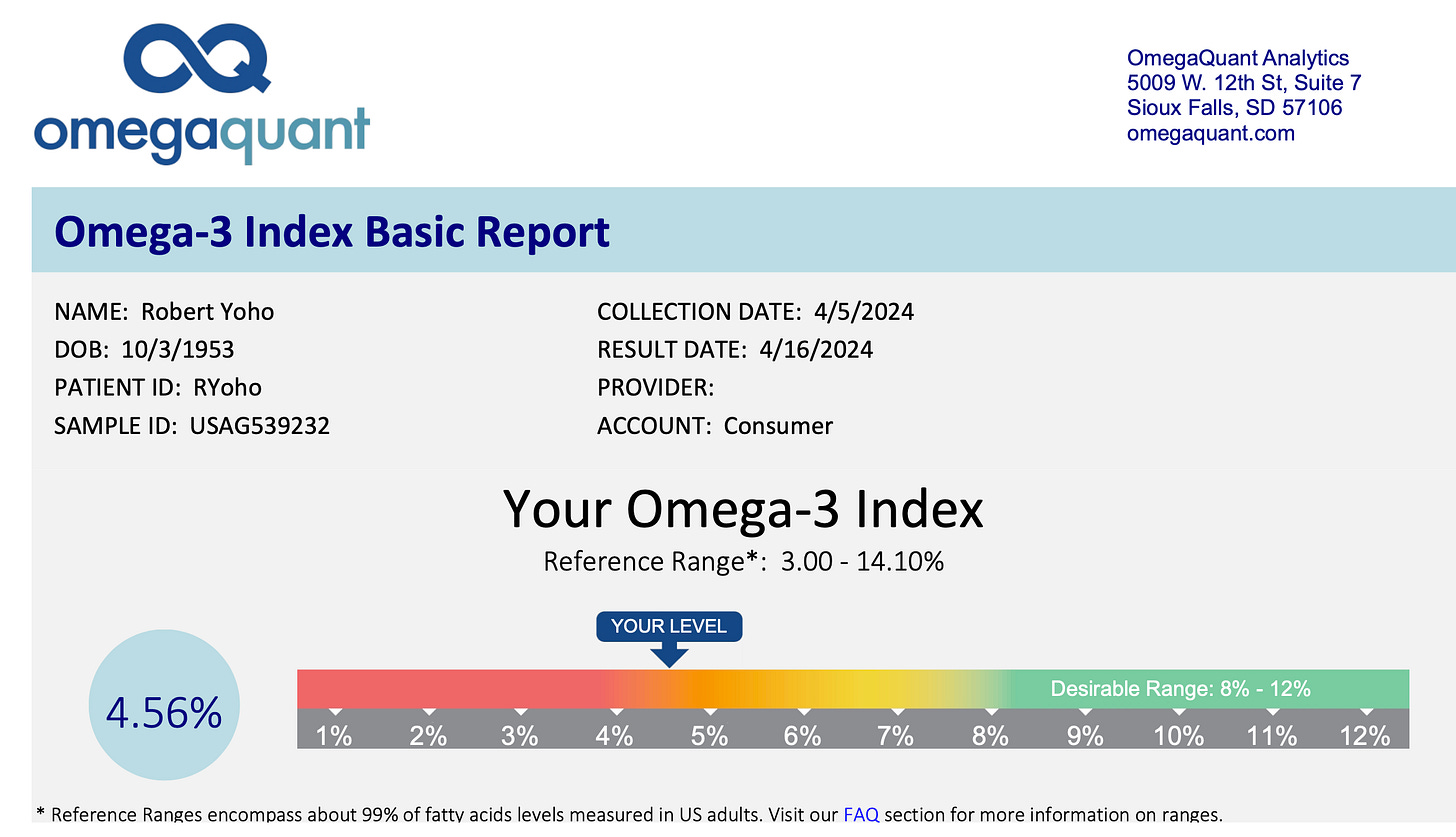Image resolution: width=1456 pixels, height=837 pixels.
Task: Select the SAMPLE ID: USAG539232 line
Action: click(x=192, y=426)
